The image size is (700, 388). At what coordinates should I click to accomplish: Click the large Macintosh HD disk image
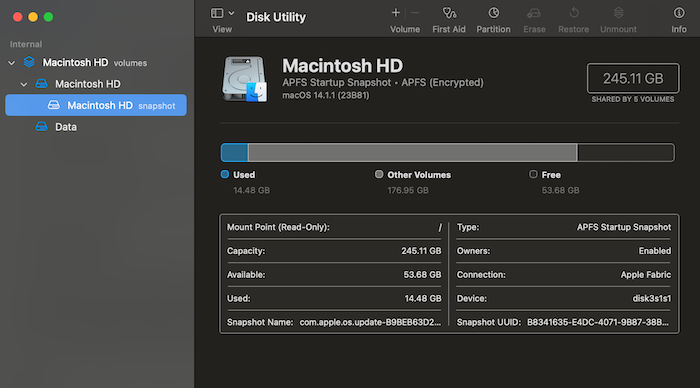pyautogui.click(x=244, y=79)
